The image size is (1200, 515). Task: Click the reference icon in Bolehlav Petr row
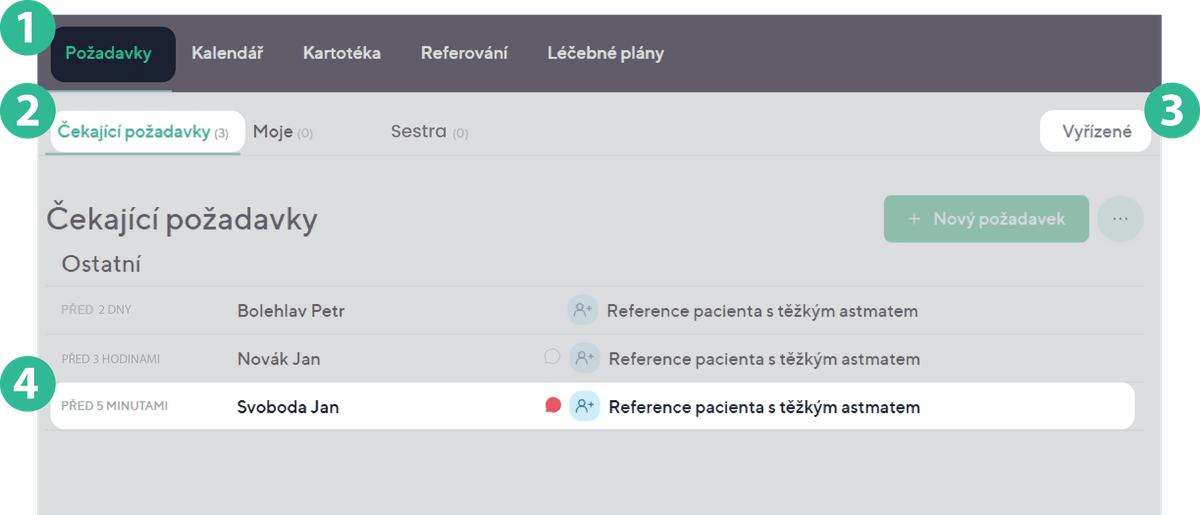(583, 310)
